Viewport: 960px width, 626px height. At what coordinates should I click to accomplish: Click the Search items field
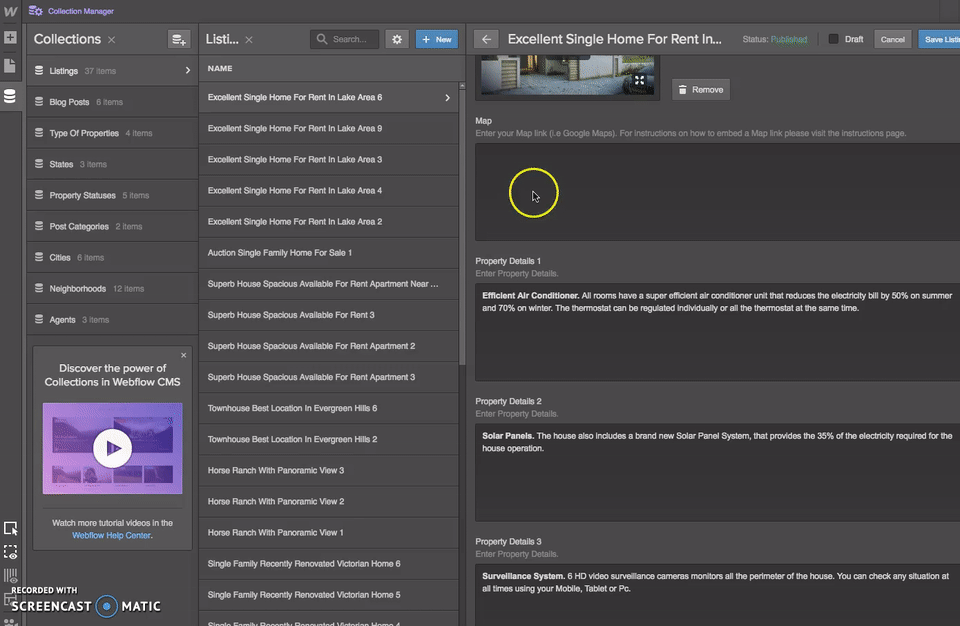coord(346,39)
